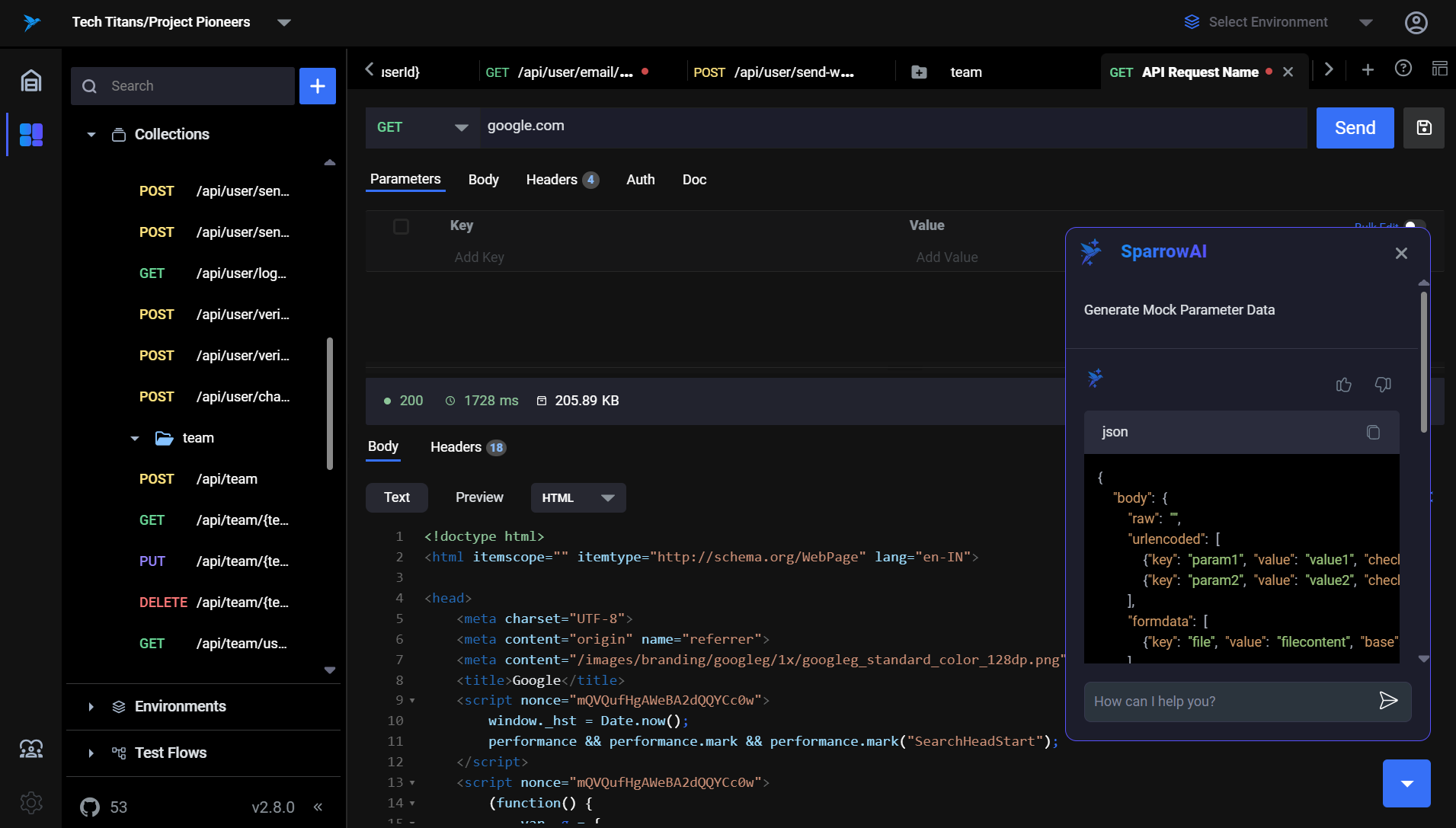Screen dimensions: 1456x828
Task: Open the Settings gear icon
Action: (x=31, y=802)
